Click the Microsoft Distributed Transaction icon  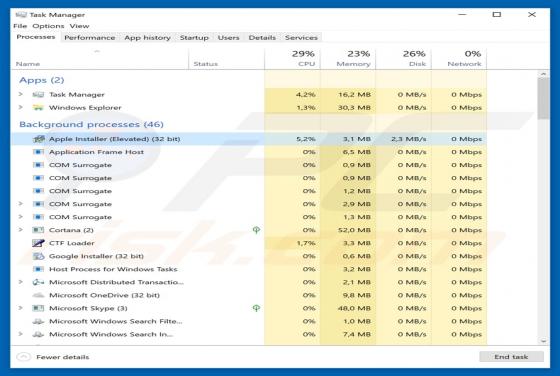point(38,282)
